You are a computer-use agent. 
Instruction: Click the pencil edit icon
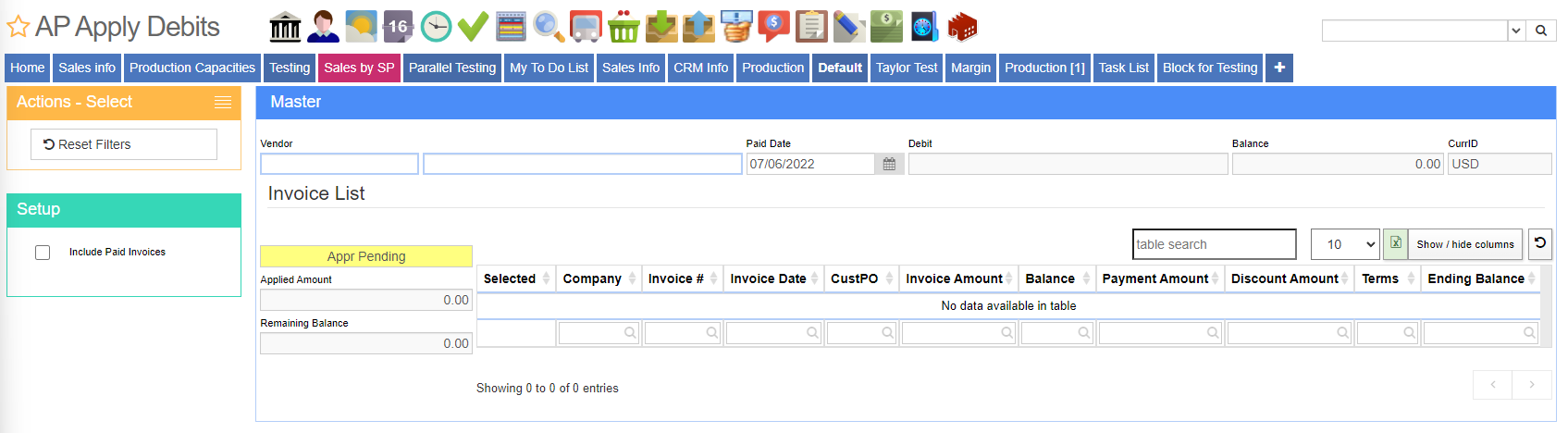pyautogui.click(x=849, y=27)
